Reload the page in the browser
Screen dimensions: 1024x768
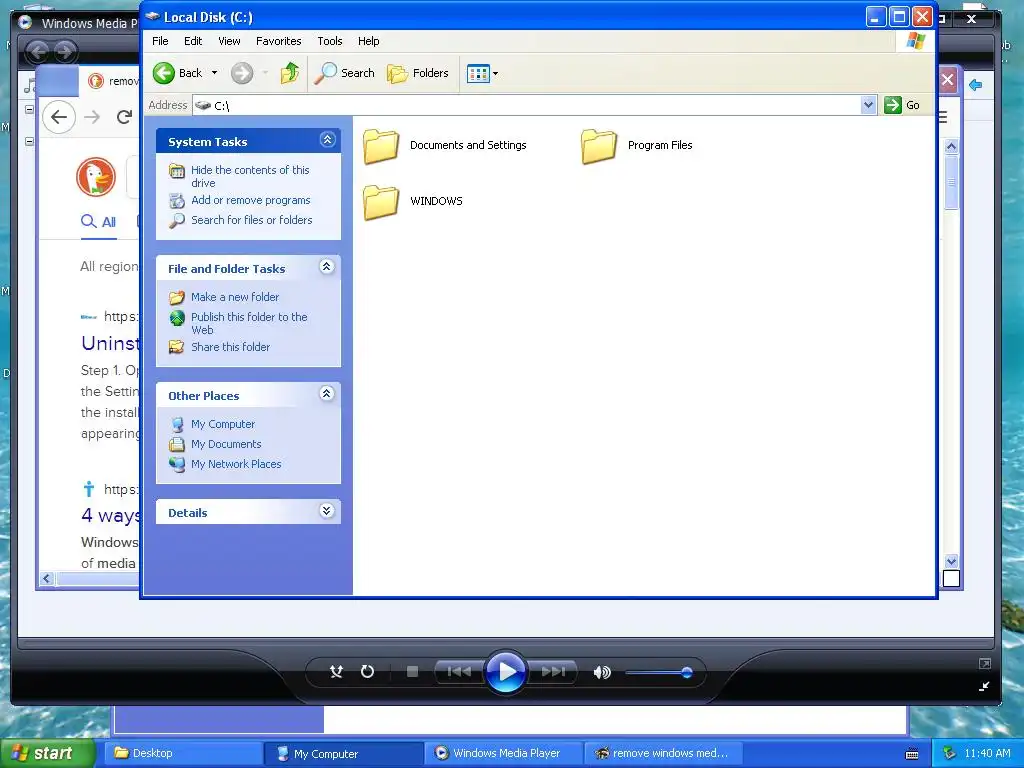pyautogui.click(x=124, y=117)
